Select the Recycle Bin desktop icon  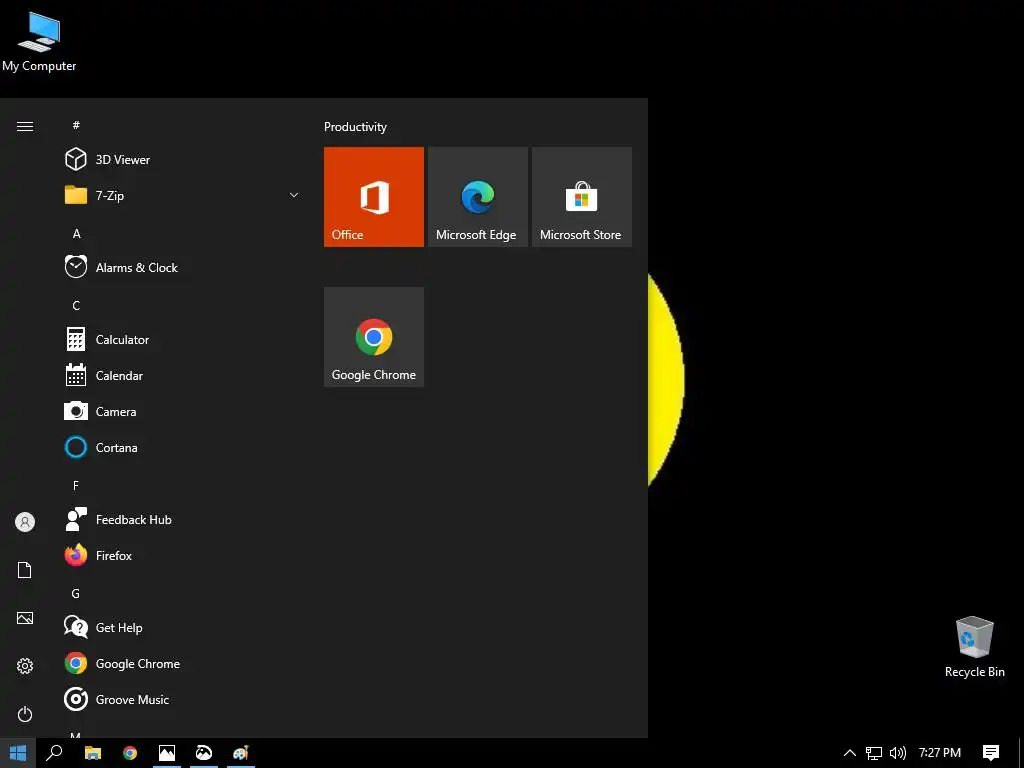pyautogui.click(x=974, y=647)
